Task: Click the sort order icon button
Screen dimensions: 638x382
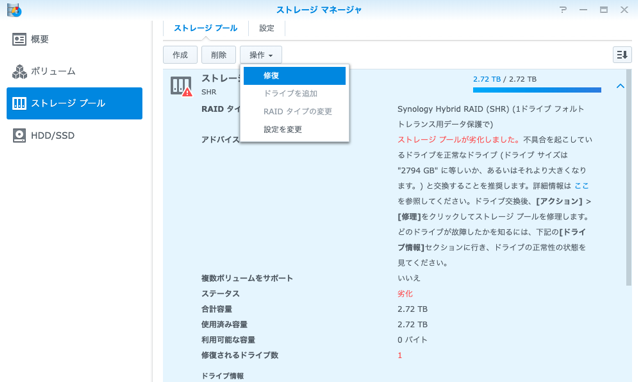Action: pos(622,55)
